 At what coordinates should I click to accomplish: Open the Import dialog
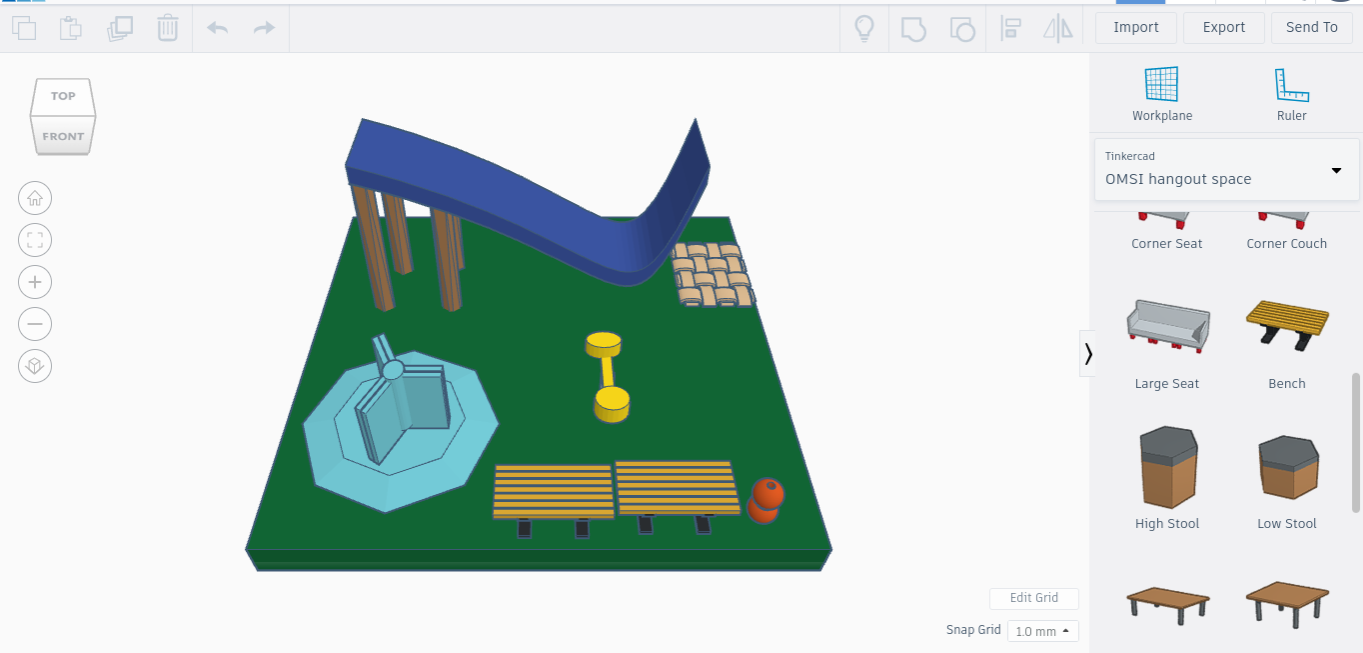pos(1136,27)
